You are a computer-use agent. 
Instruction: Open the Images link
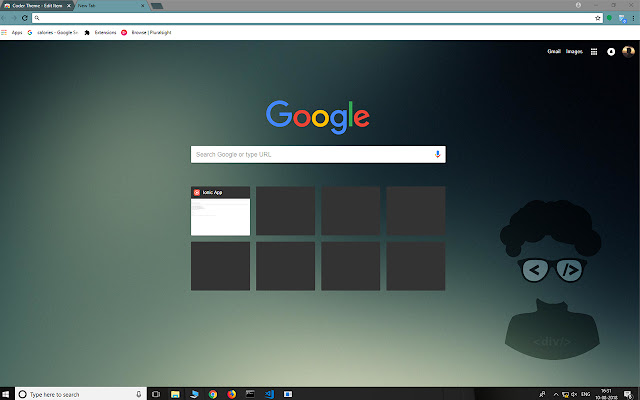click(x=574, y=51)
